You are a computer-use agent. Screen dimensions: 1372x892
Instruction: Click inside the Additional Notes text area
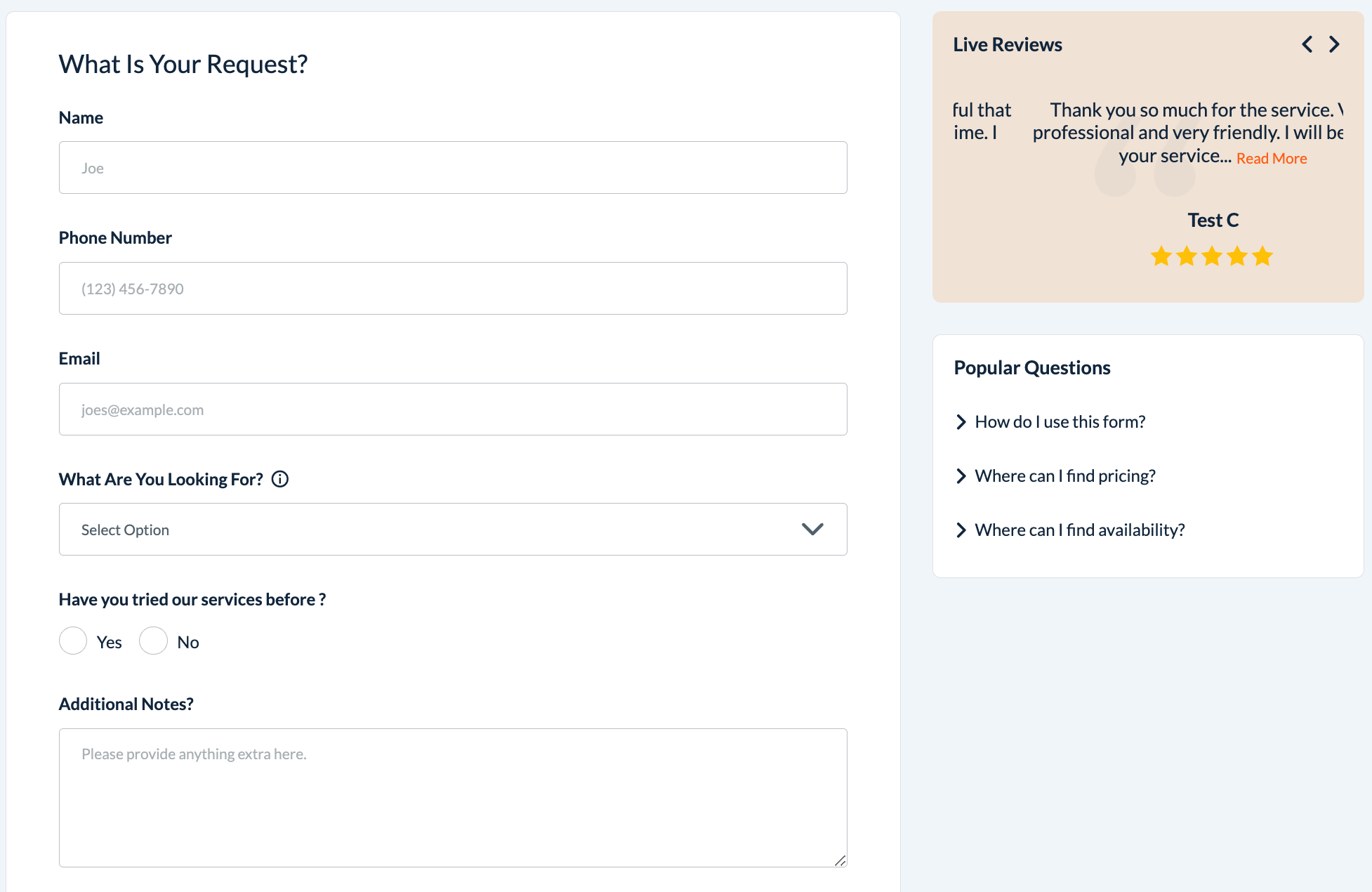(453, 797)
